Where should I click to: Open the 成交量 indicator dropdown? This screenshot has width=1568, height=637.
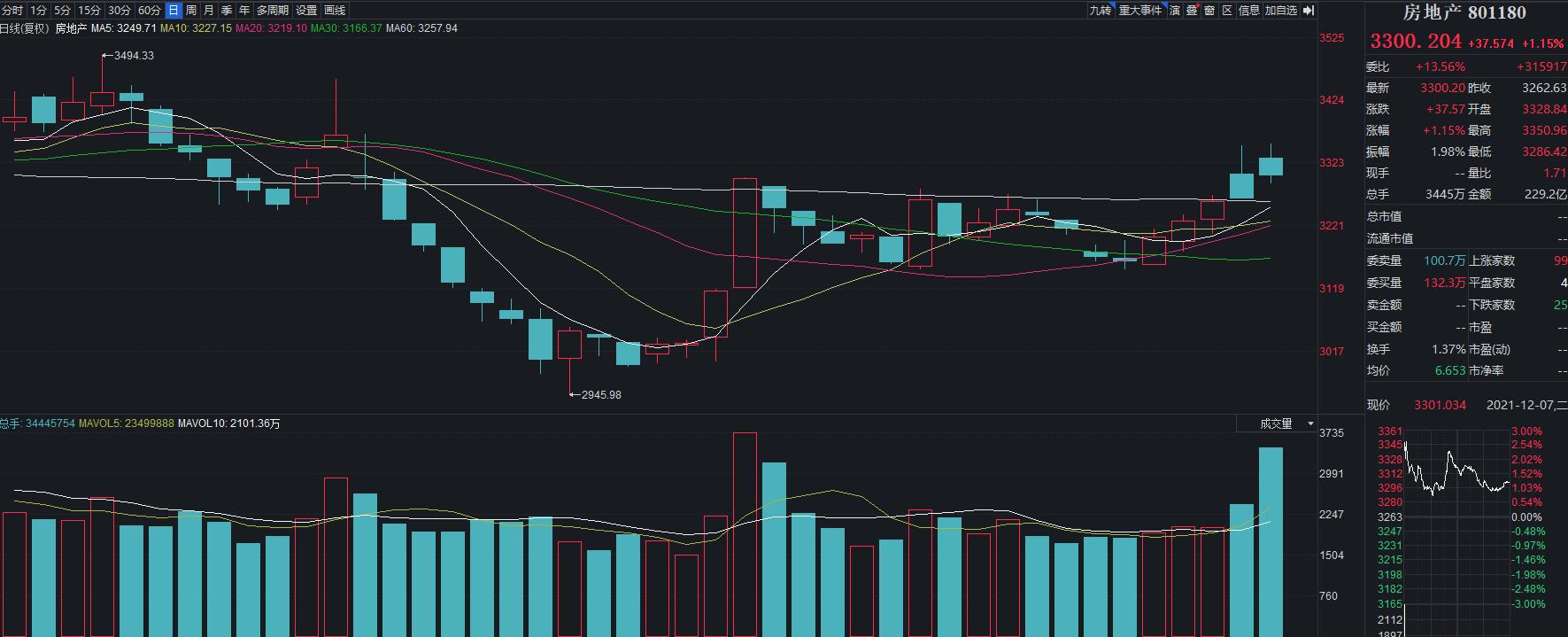pos(1276,424)
